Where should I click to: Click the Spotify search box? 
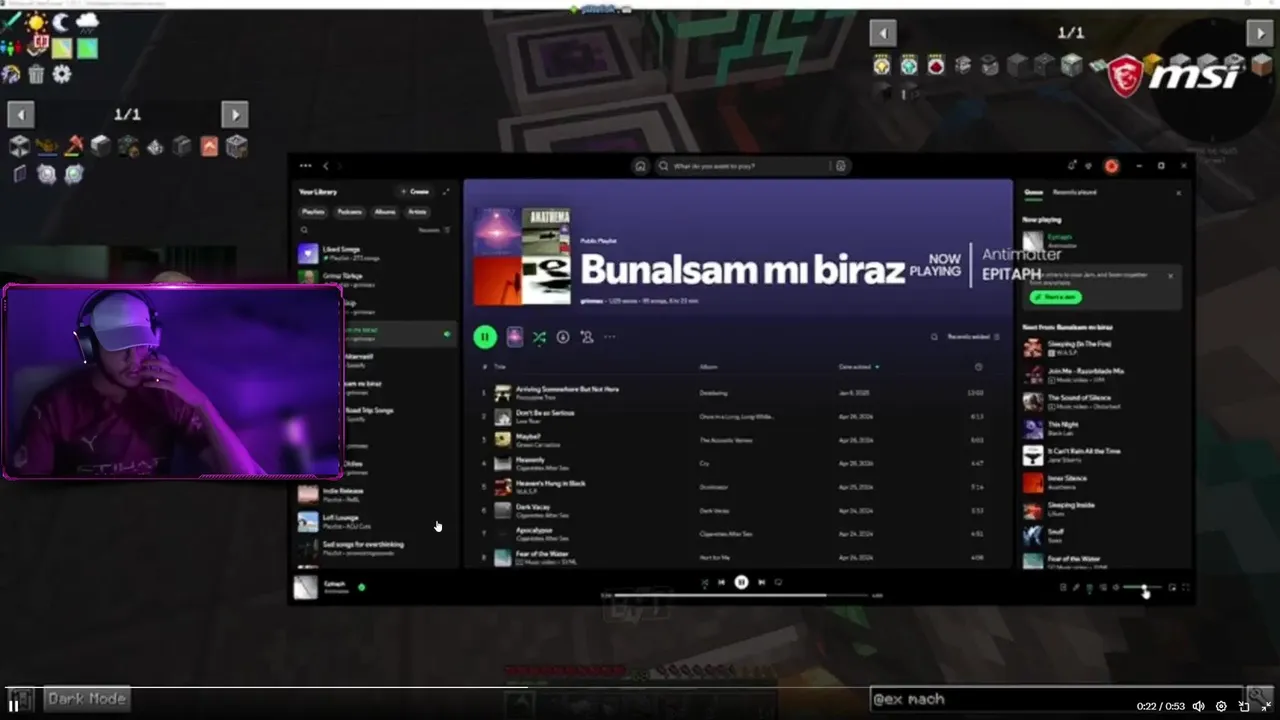coord(745,166)
